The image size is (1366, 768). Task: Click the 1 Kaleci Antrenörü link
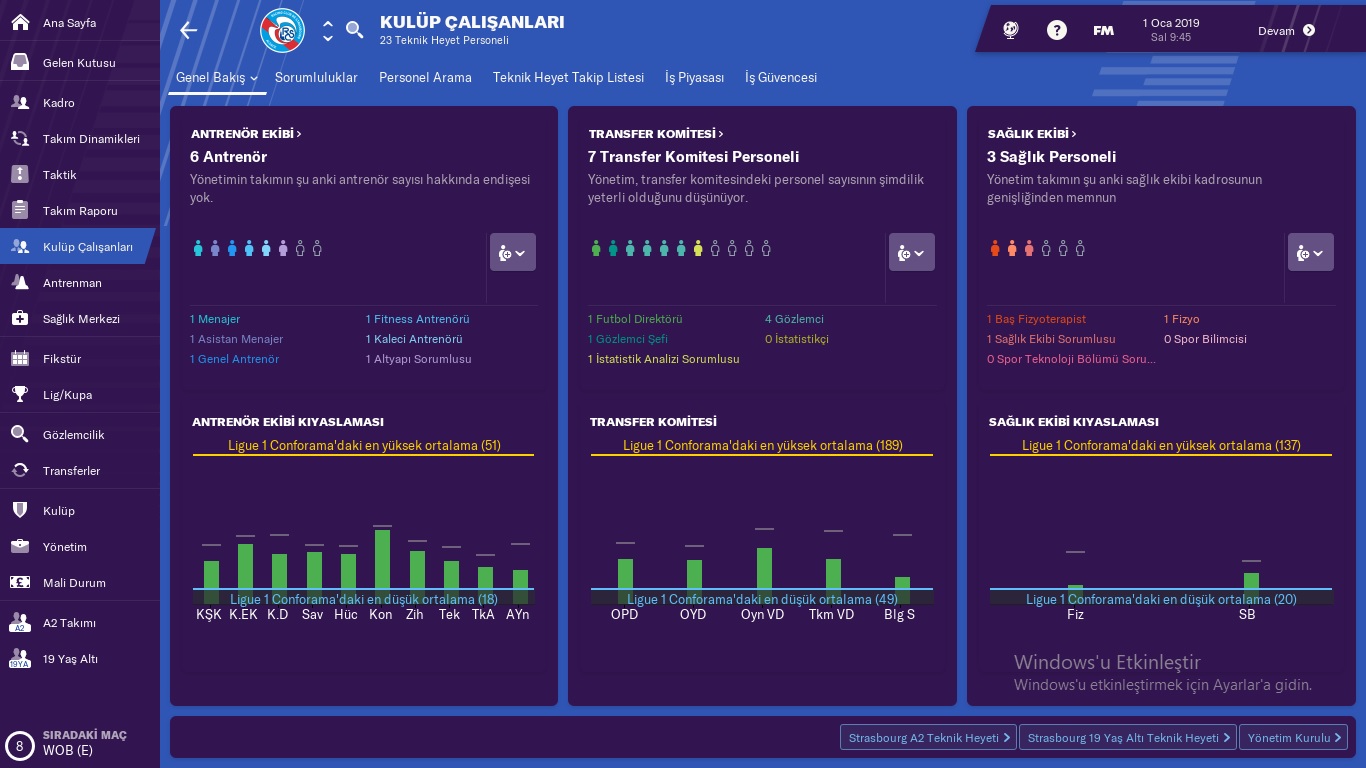(414, 339)
